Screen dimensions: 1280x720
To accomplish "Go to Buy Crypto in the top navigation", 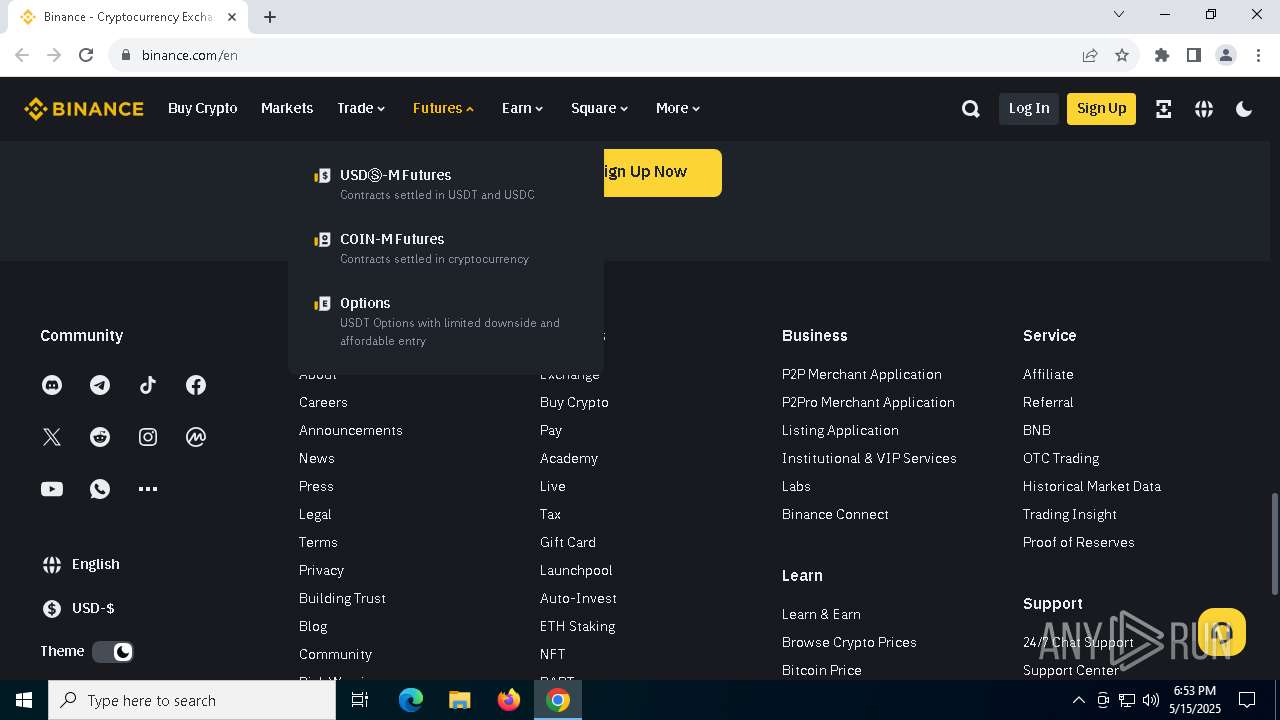I will coord(203,108).
